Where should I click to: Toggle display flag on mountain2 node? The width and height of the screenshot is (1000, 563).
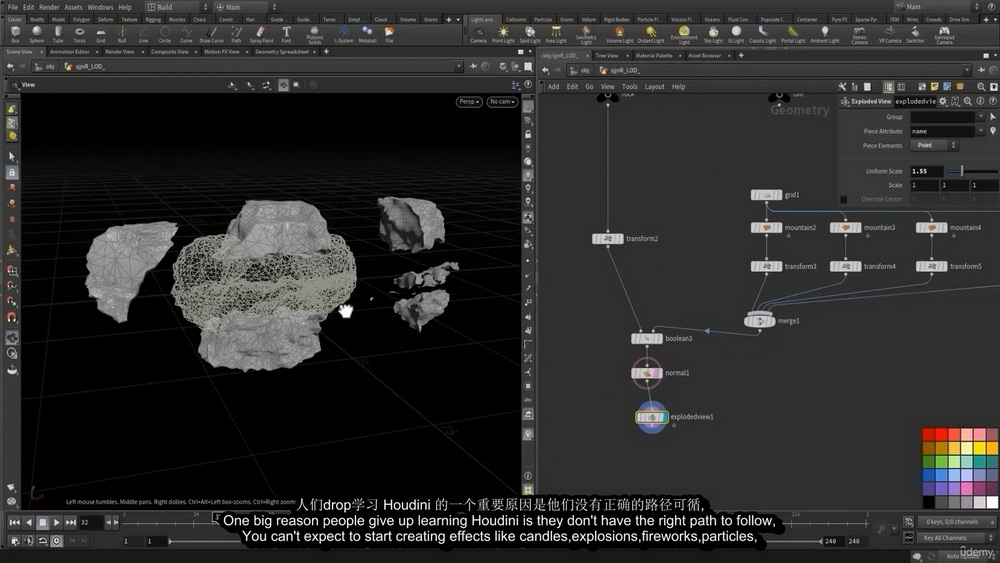tap(778, 228)
